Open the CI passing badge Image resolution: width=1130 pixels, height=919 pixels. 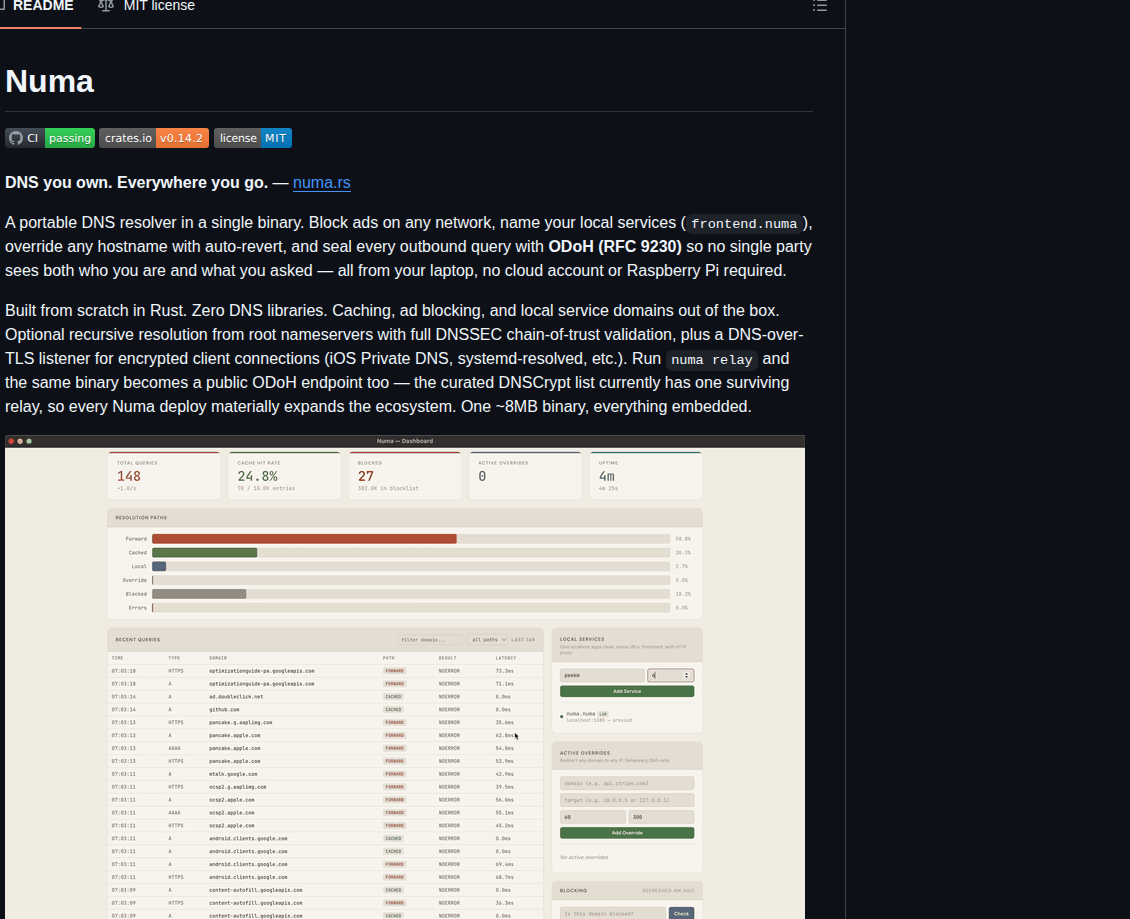click(x=50, y=138)
